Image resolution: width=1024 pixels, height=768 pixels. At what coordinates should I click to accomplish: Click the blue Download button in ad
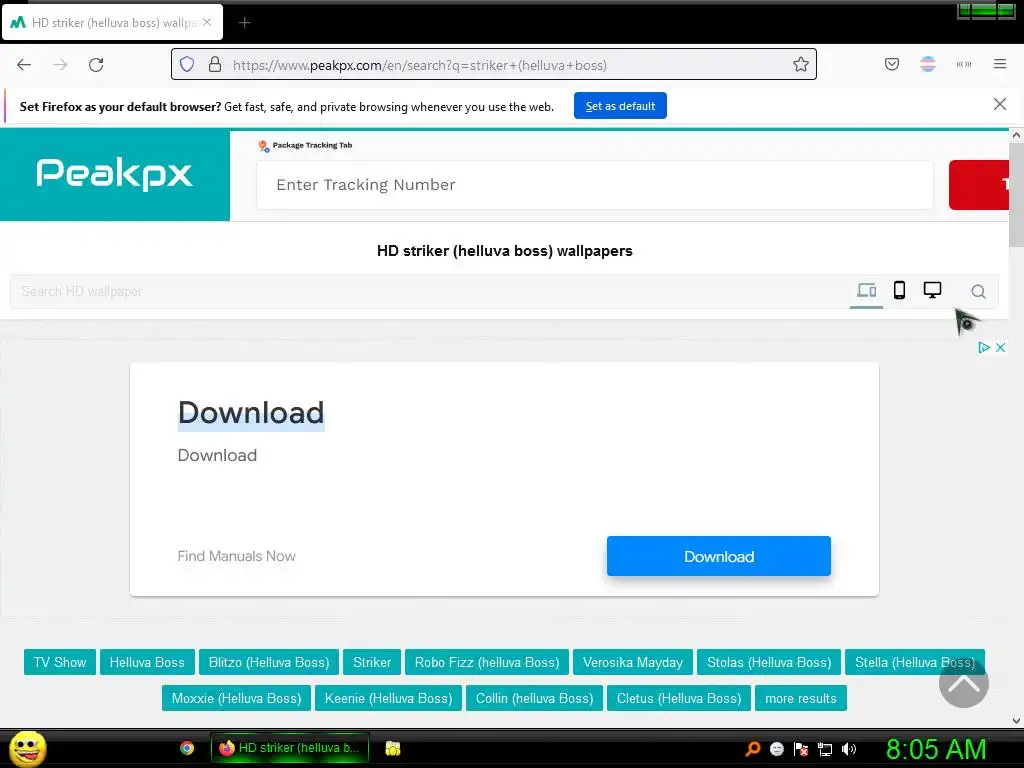718,556
